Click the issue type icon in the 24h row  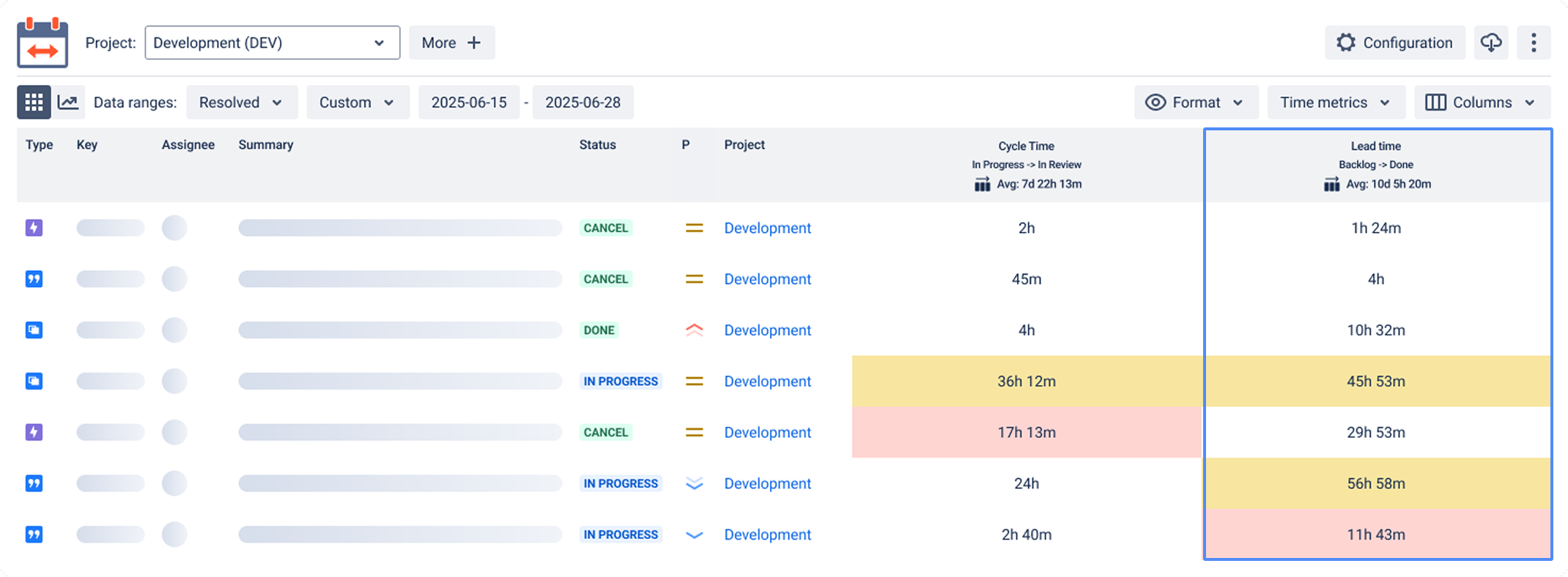[34, 483]
